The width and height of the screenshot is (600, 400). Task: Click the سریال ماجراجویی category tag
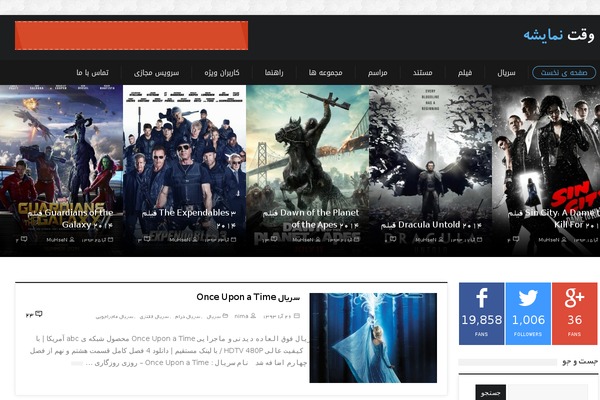(x=114, y=317)
